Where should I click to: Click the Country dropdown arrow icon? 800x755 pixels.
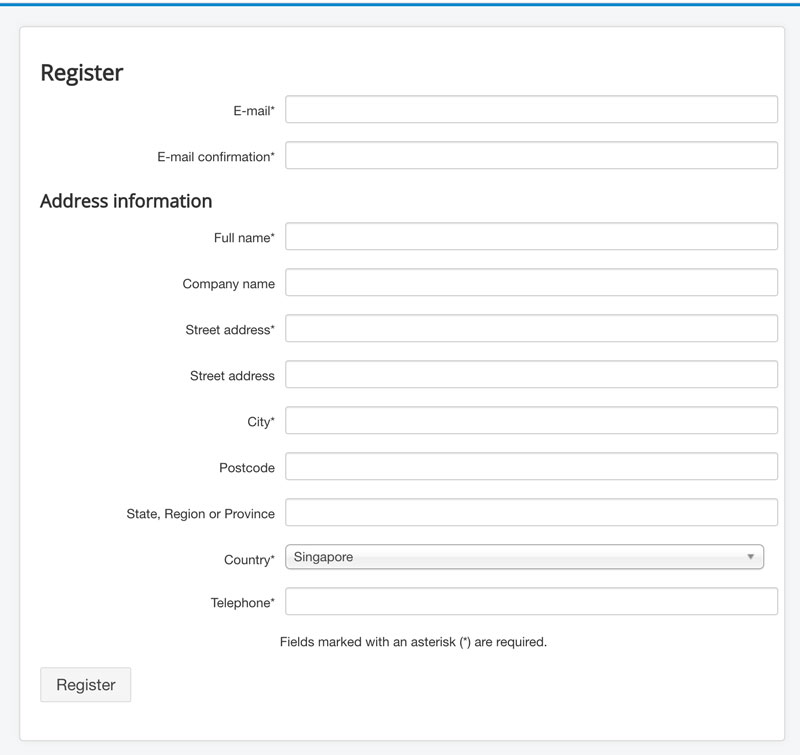pos(751,557)
